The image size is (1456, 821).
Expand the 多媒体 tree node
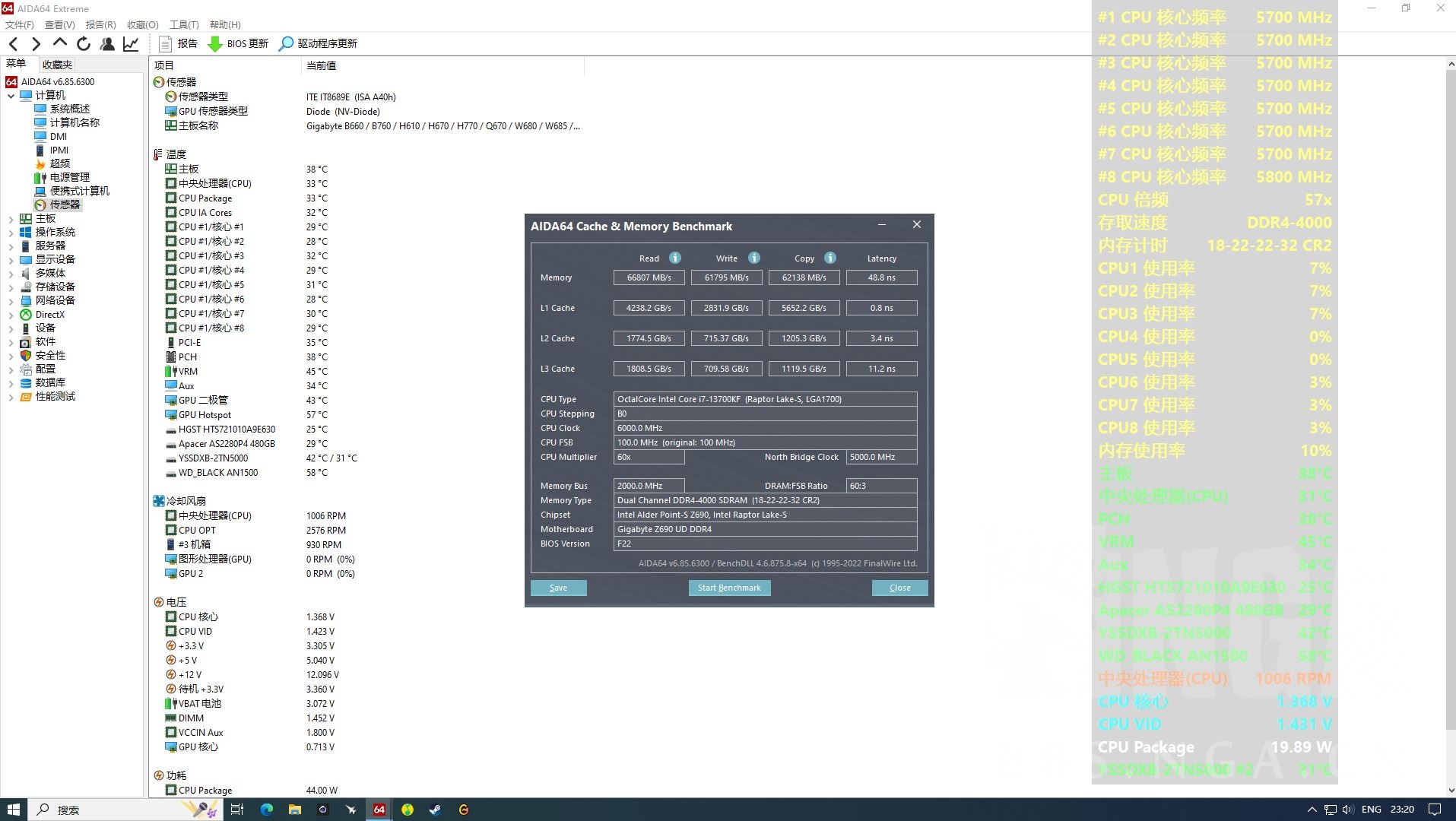coord(11,274)
